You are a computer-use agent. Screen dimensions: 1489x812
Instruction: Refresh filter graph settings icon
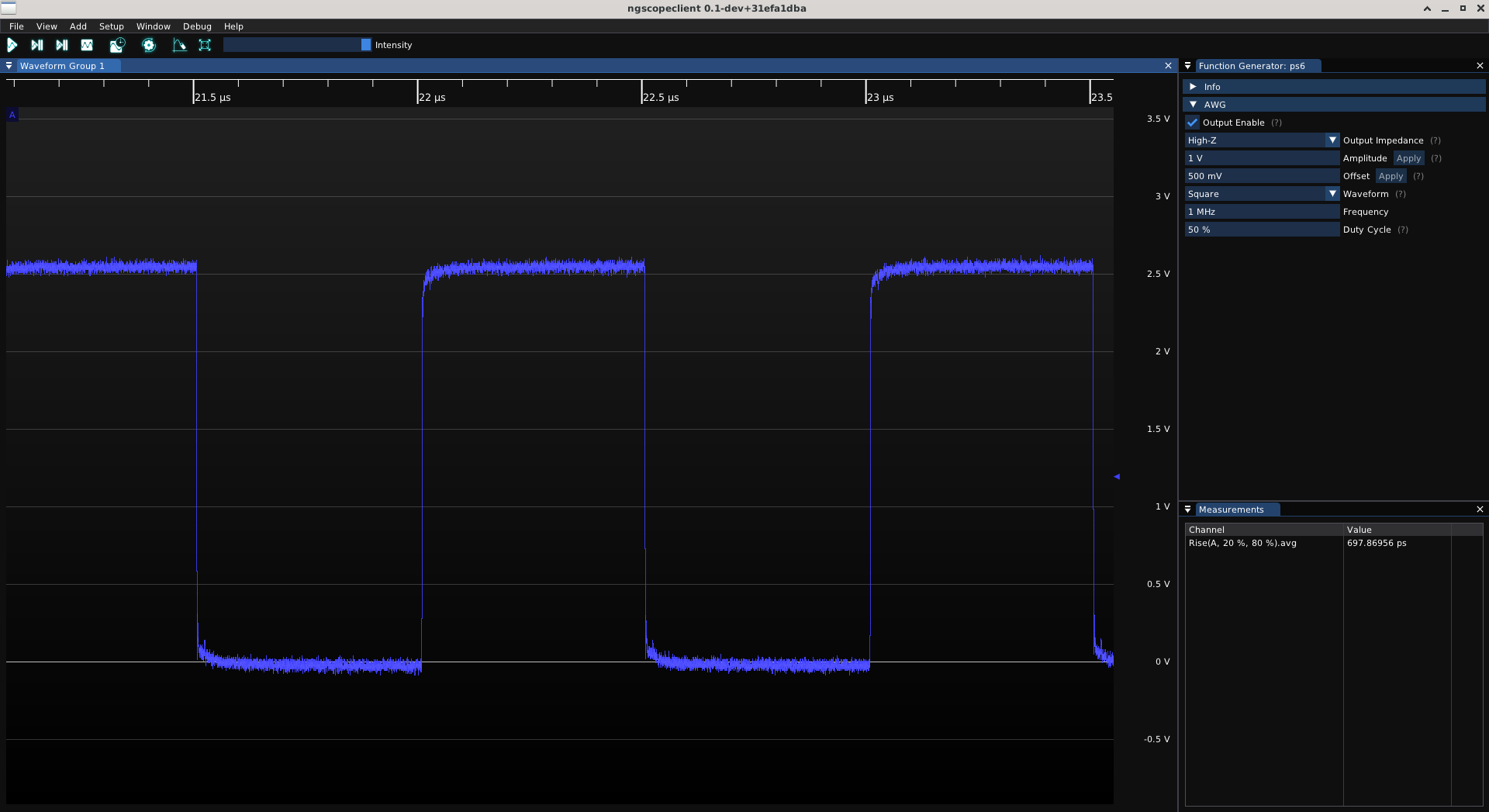pyautogui.click(x=149, y=45)
